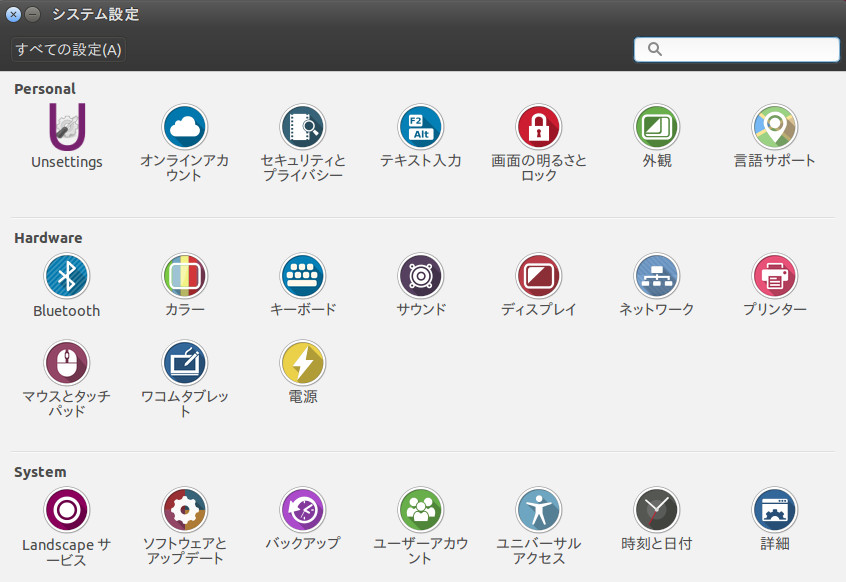Open ユニバーサルアクセス (Universal Access)
846x582 pixels.
click(538, 510)
